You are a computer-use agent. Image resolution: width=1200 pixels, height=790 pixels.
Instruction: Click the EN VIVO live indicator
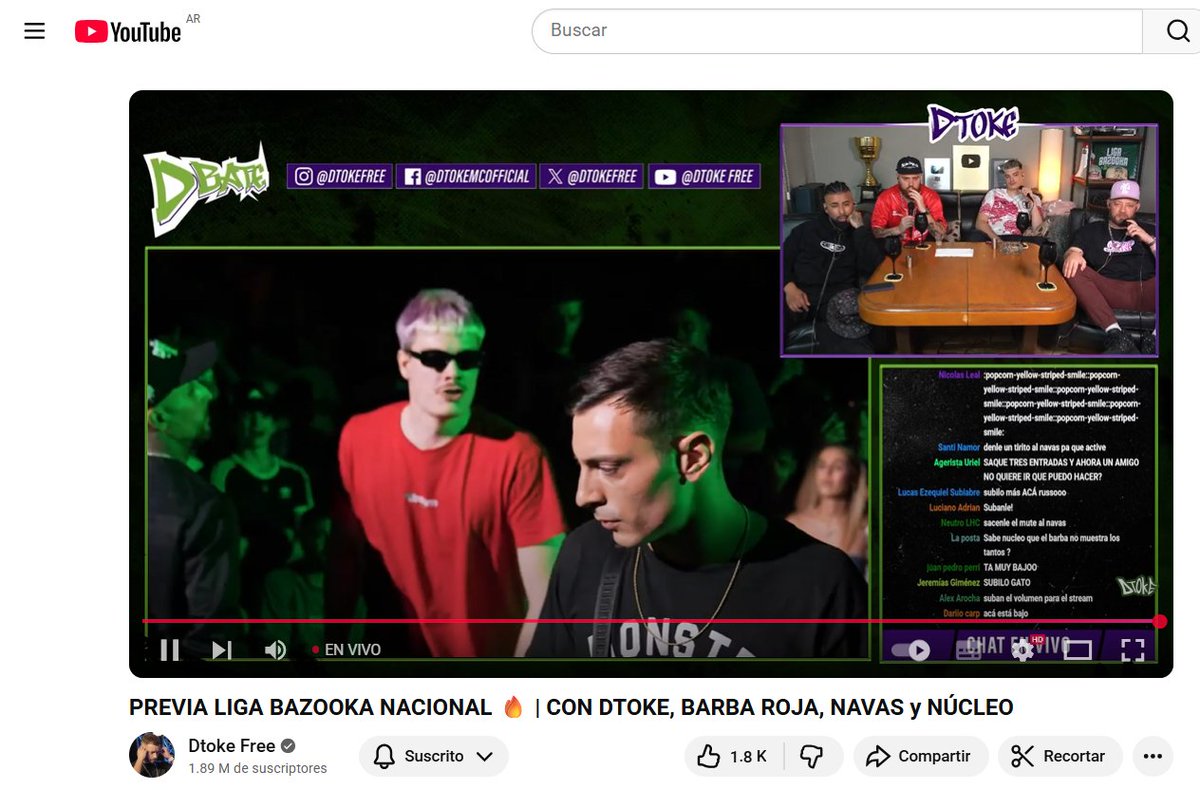[x=346, y=650]
